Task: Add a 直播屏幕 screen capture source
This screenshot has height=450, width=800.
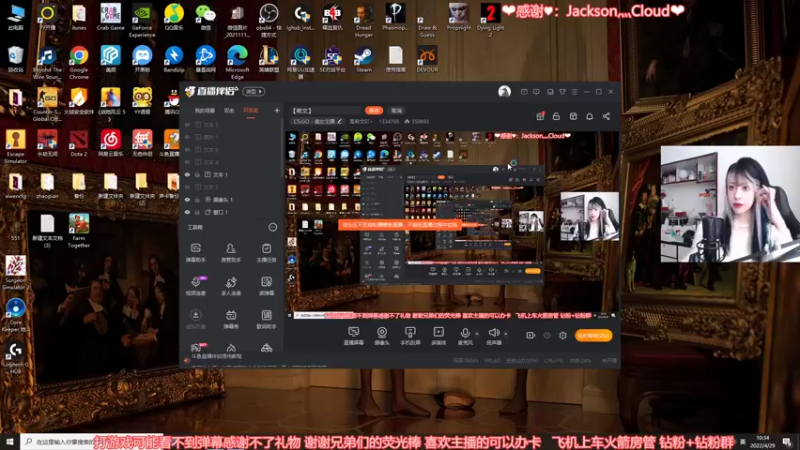Action: [354, 336]
